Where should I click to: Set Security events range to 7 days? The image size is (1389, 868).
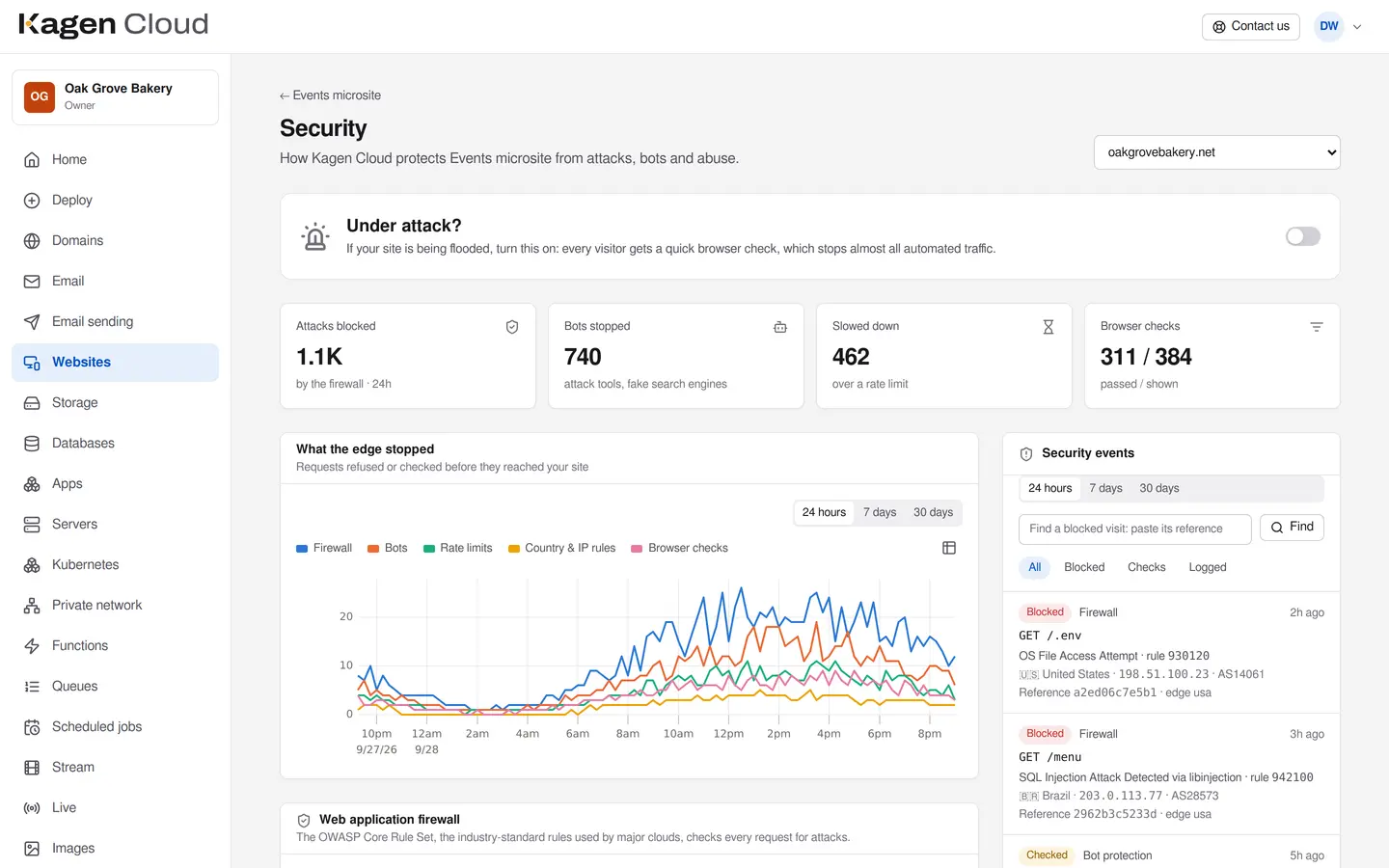pyautogui.click(x=1106, y=488)
